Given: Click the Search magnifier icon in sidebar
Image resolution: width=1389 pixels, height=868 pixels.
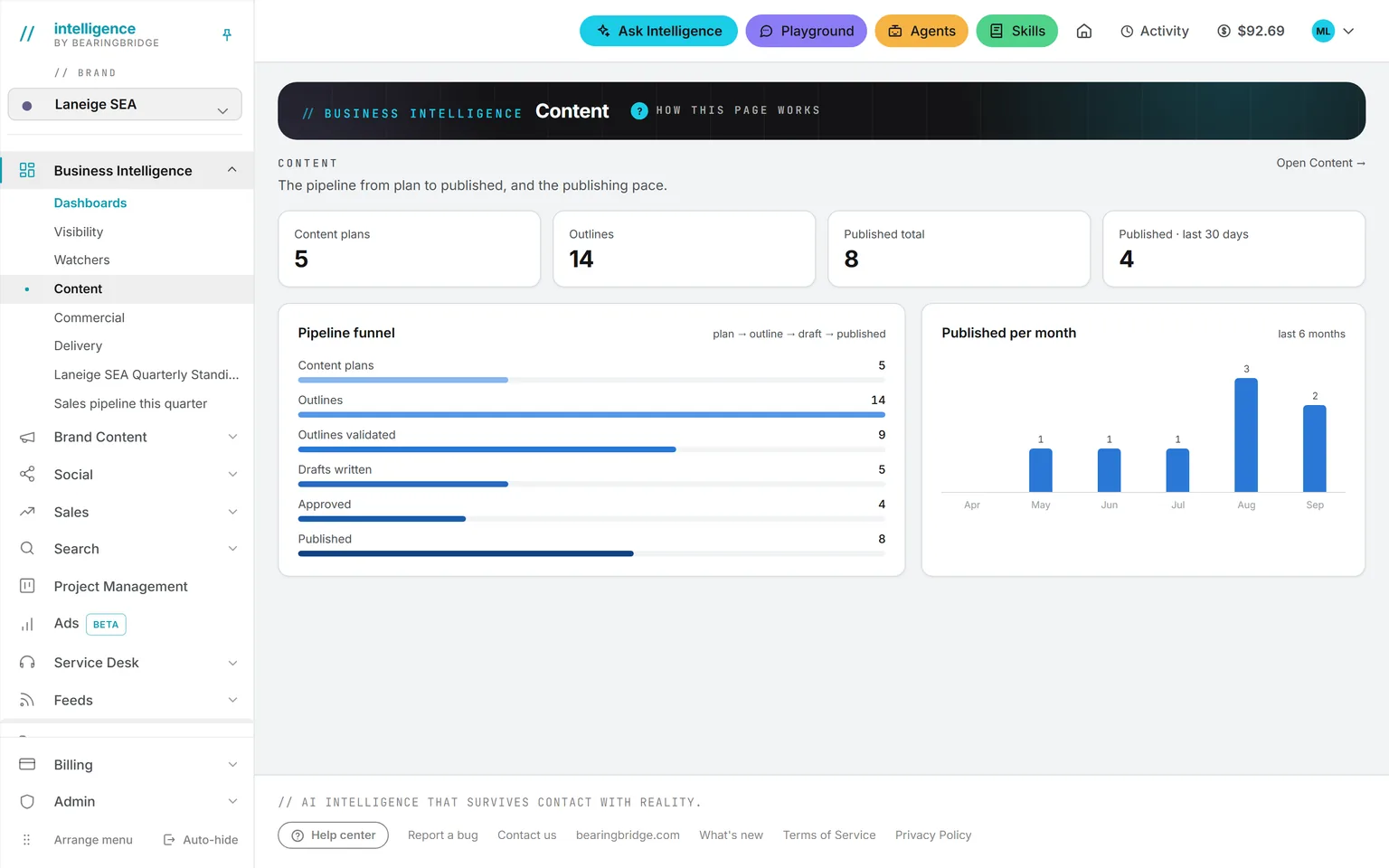Looking at the screenshot, I should [x=27, y=549].
